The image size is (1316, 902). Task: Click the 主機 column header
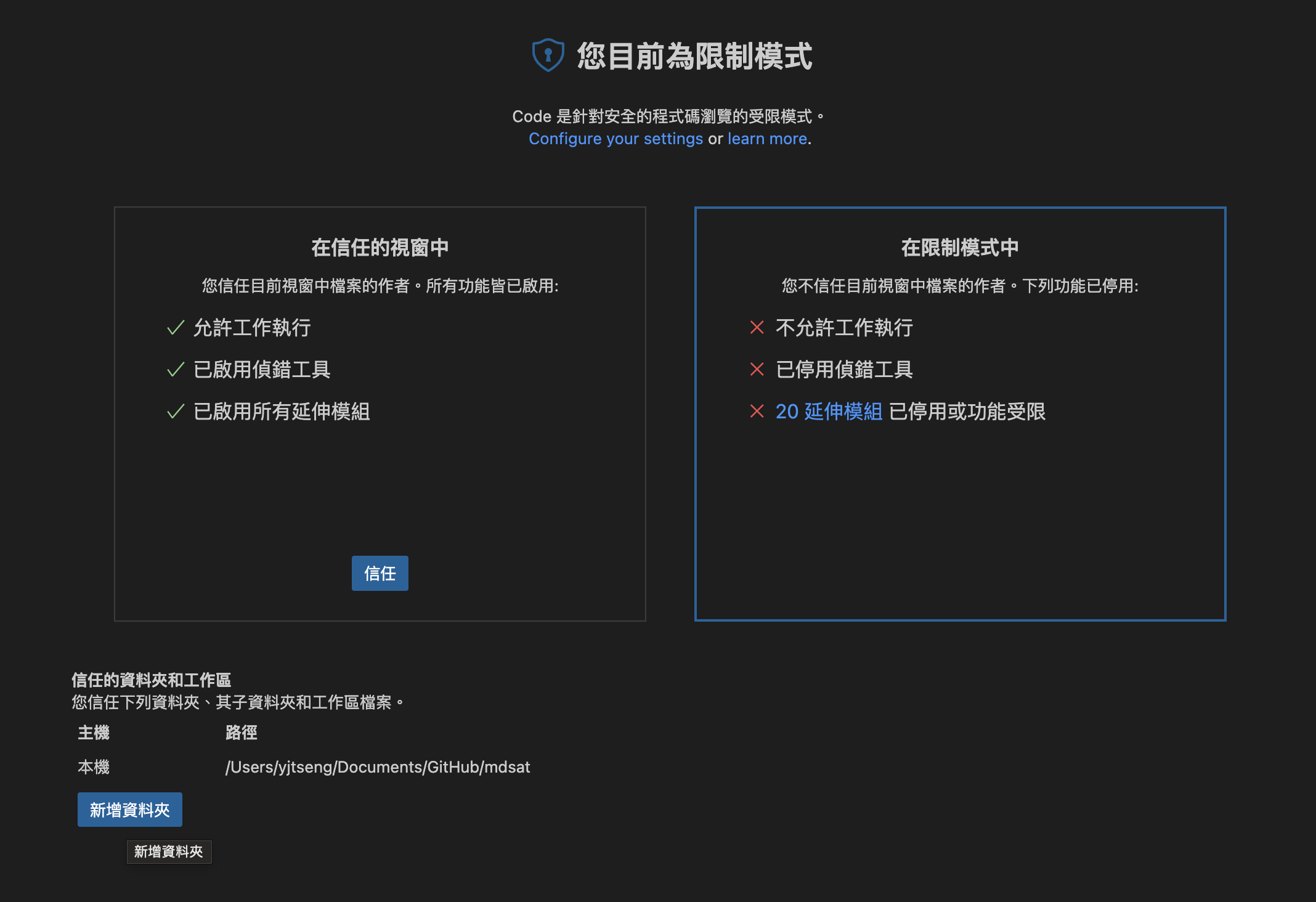click(94, 733)
